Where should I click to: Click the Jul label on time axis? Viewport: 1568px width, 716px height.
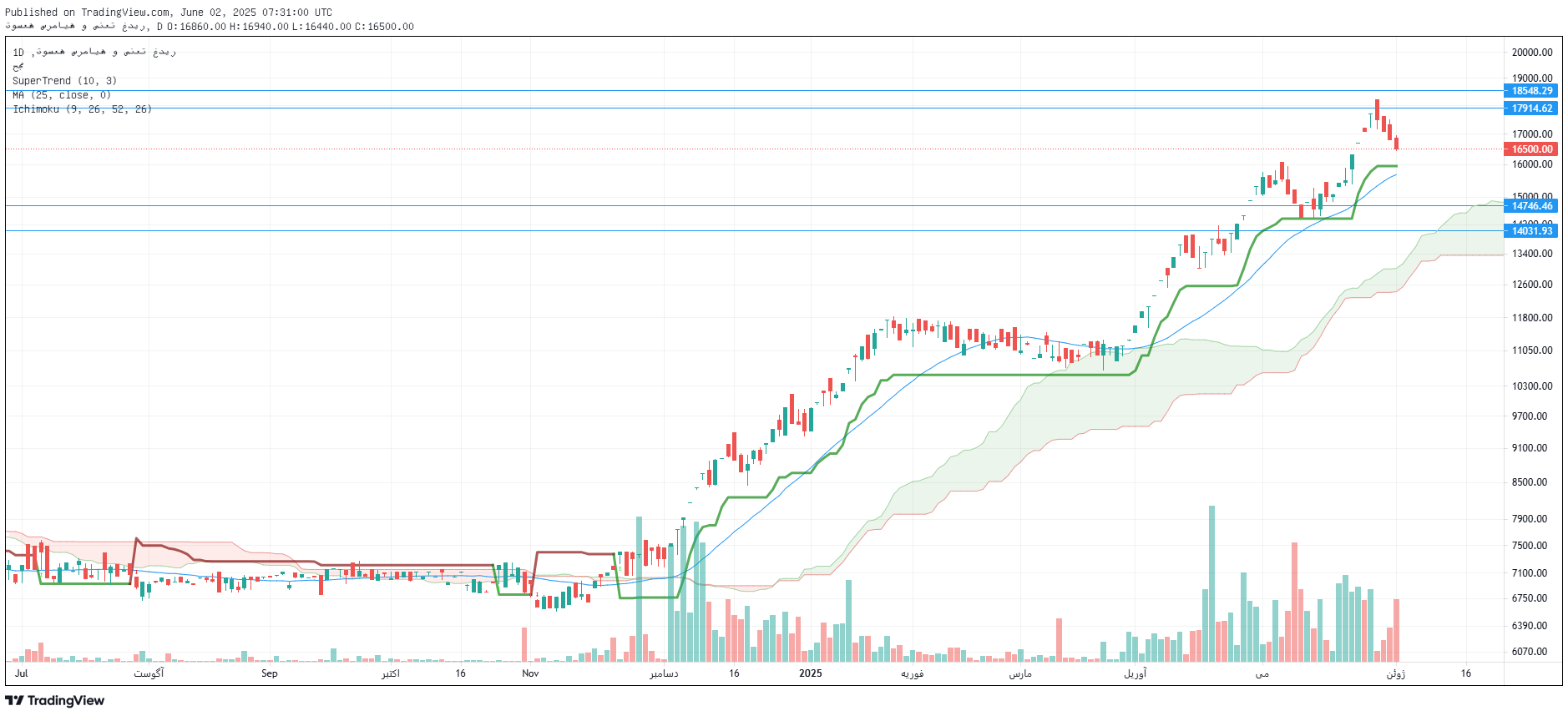21,673
